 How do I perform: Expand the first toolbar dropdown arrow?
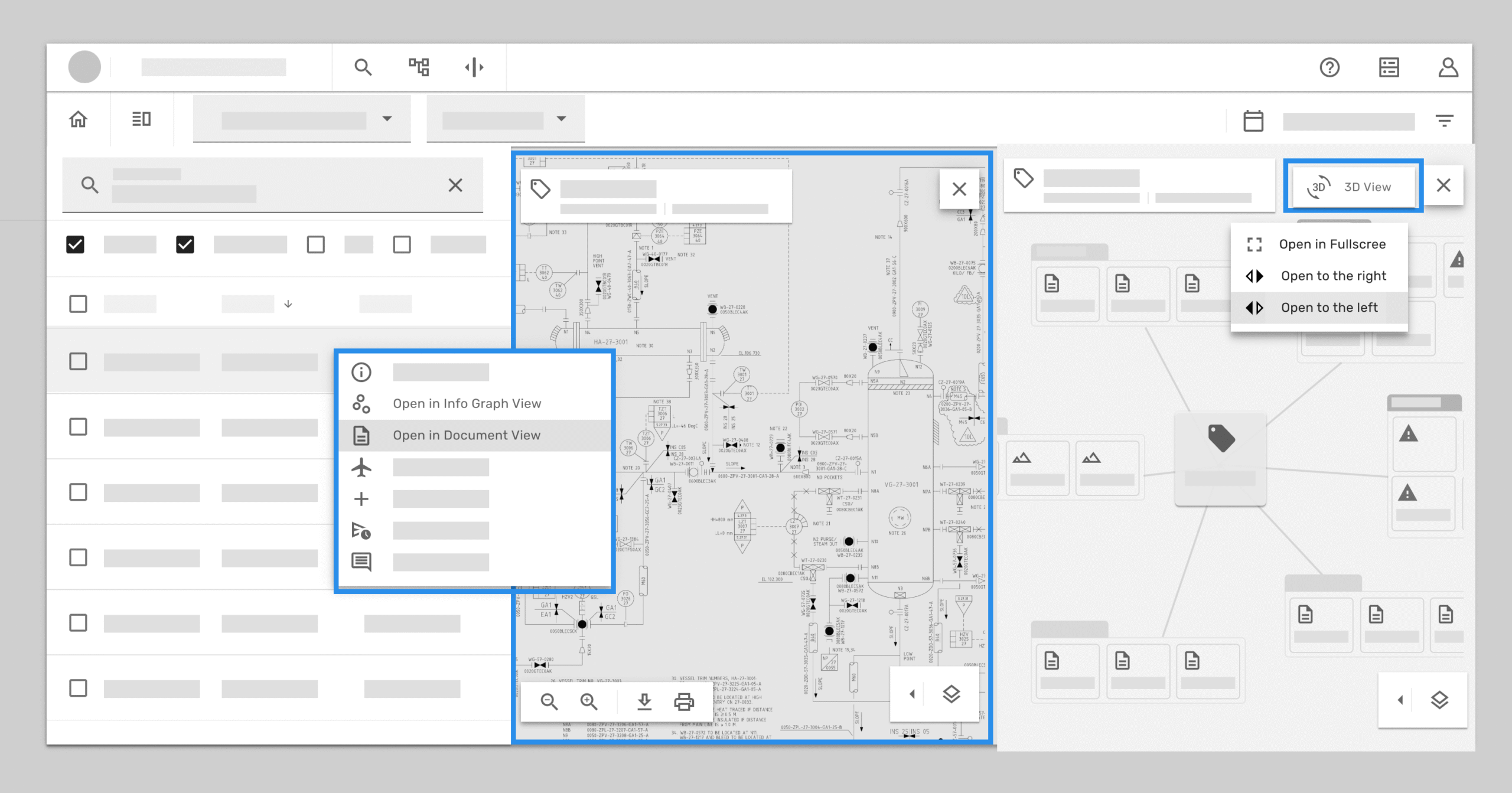coord(387,119)
